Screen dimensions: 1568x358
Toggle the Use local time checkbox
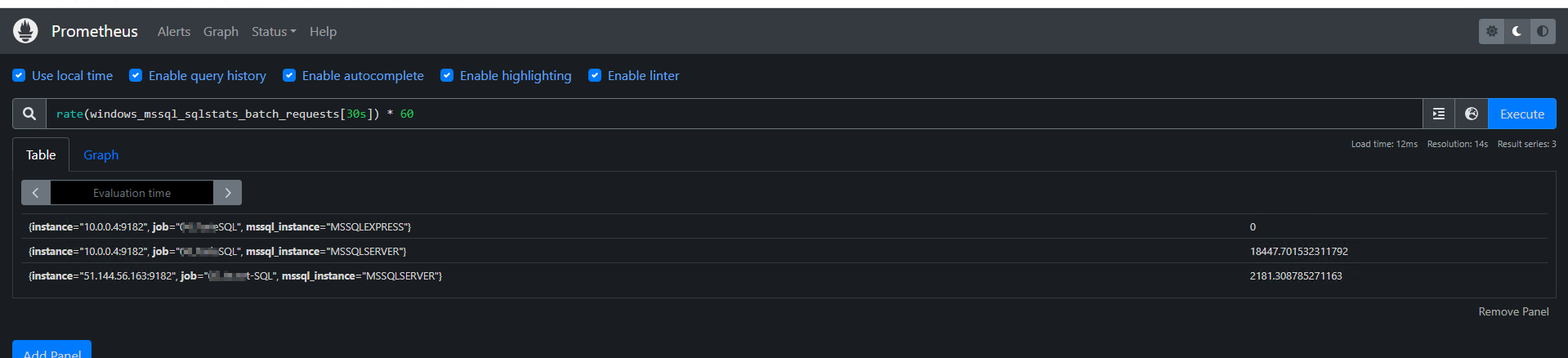pos(19,75)
